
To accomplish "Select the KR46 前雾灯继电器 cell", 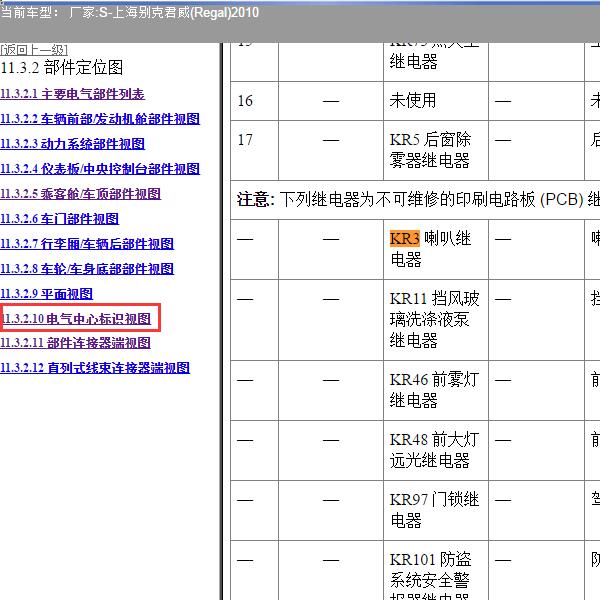I will point(436,390).
